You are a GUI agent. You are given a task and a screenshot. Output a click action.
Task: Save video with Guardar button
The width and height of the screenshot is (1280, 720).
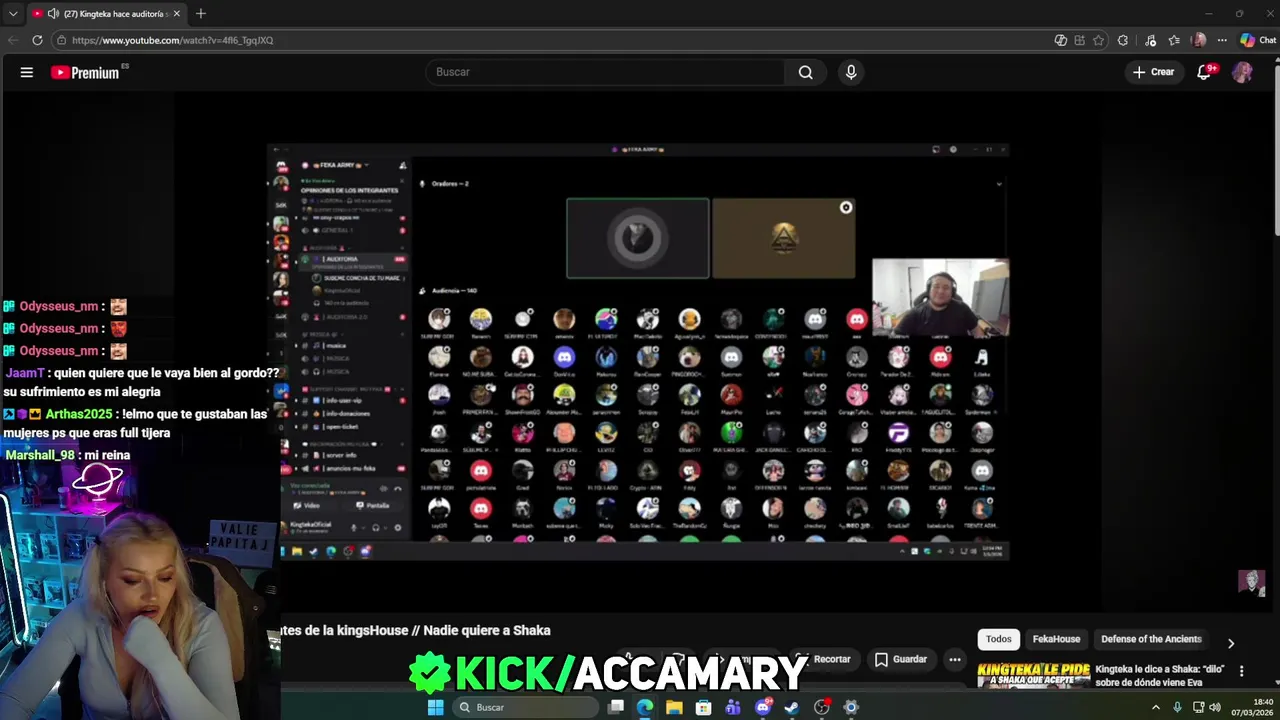tap(900, 659)
